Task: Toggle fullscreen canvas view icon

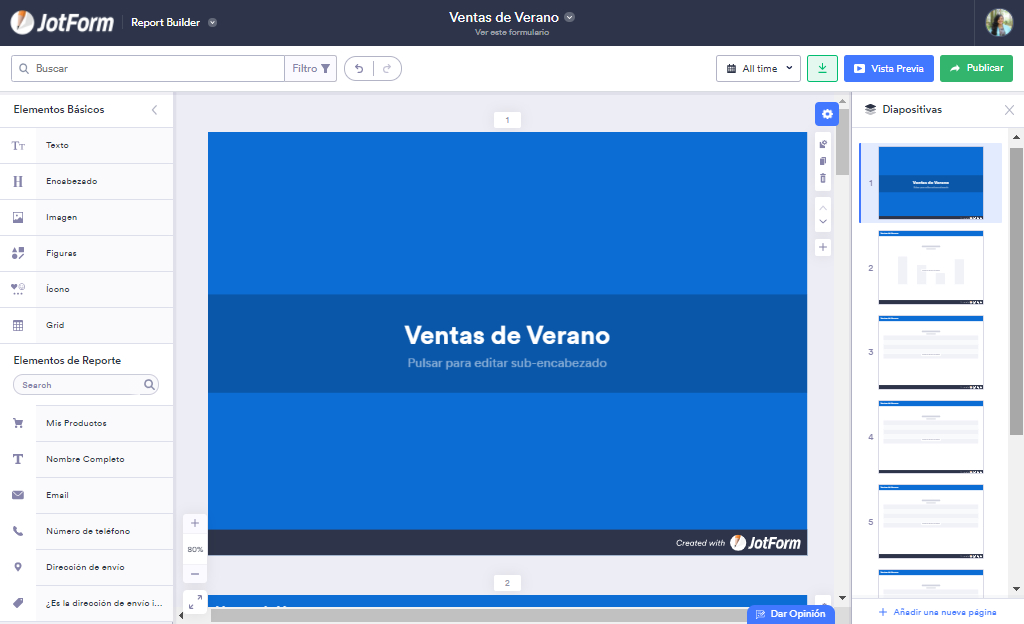Action: (x=195, y=602)
